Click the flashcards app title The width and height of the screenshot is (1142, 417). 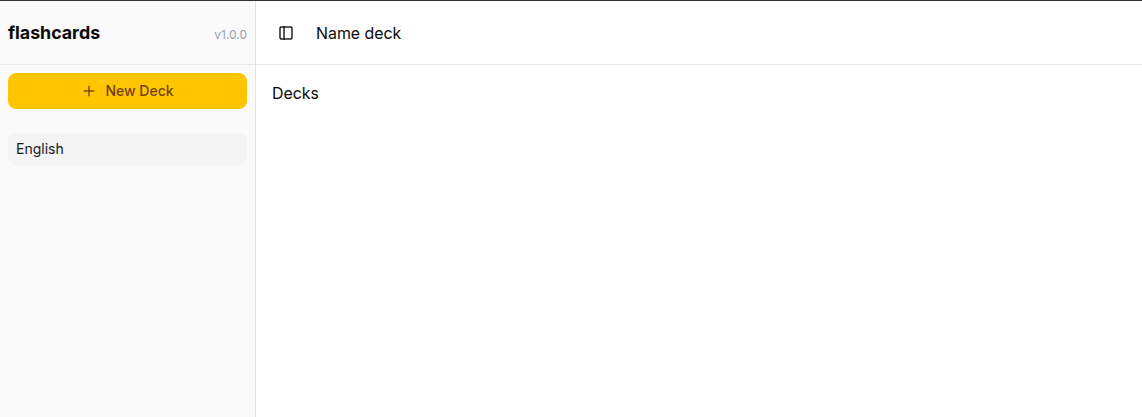(54, 33)
